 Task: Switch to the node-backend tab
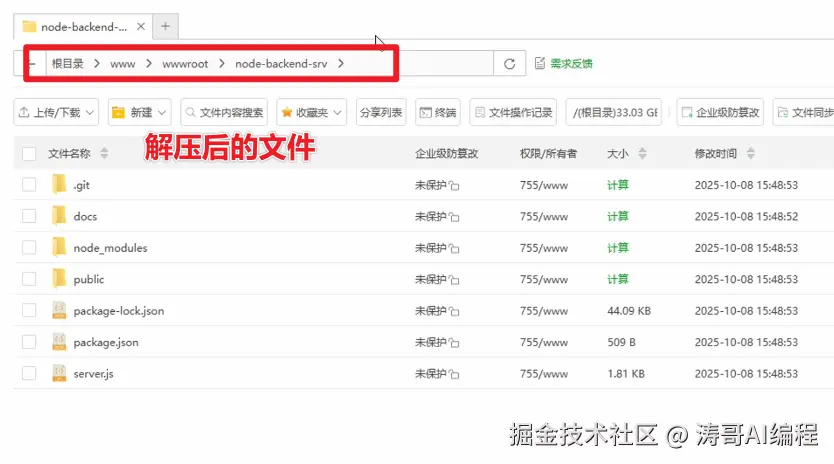pyautogui.click(x=84, y=27)
